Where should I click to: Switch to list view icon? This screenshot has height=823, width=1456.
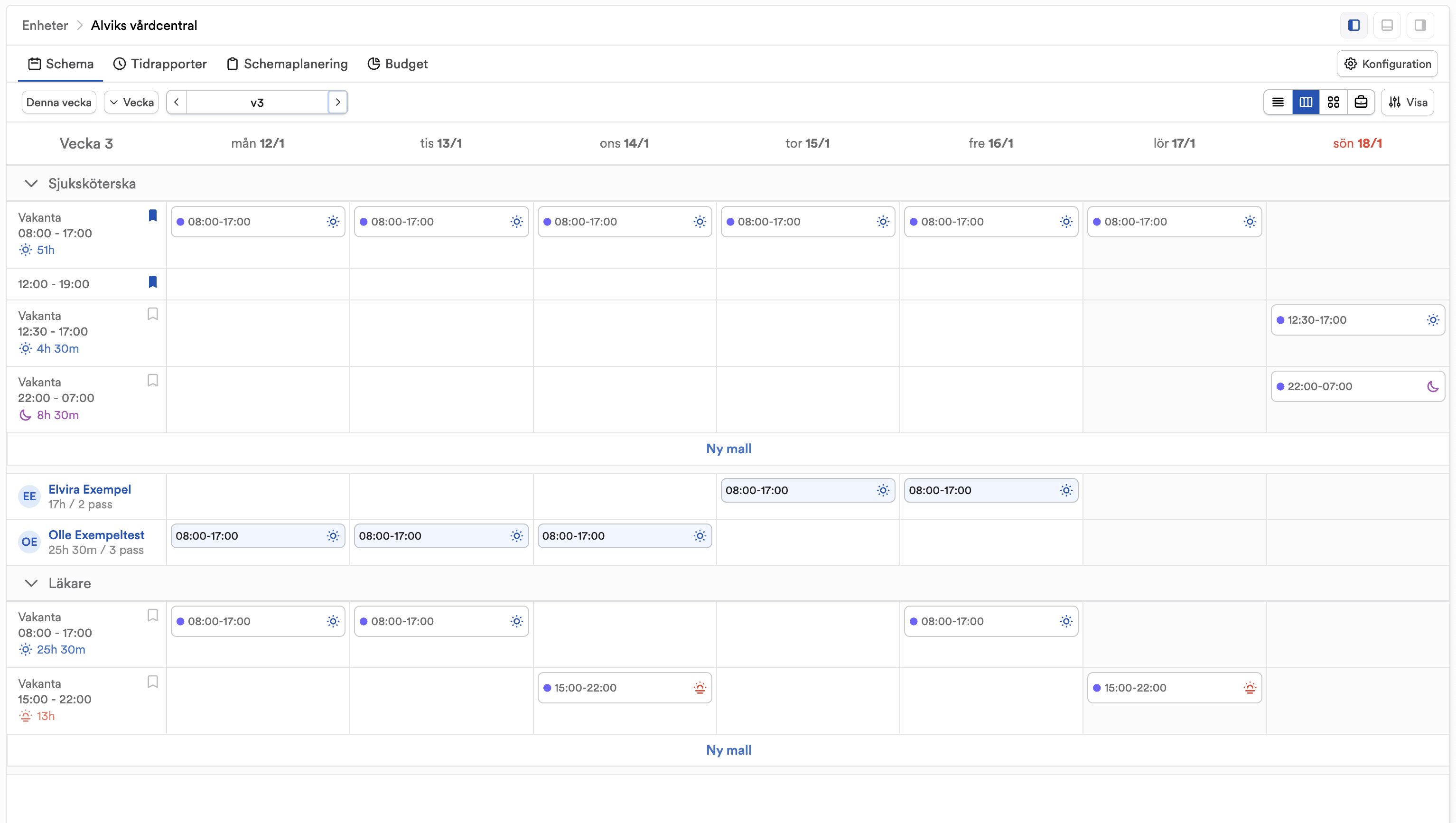(x=1278, y=103)
